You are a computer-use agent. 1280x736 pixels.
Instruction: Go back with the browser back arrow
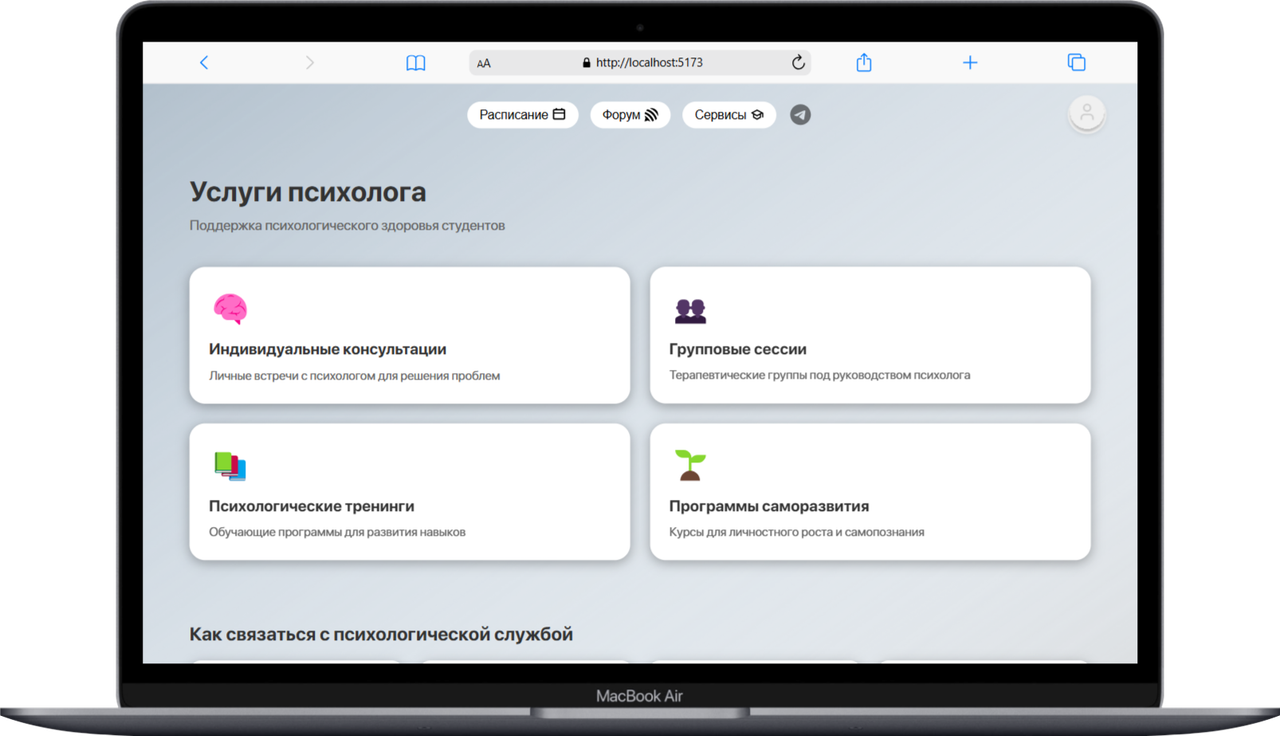coord(204,62)
